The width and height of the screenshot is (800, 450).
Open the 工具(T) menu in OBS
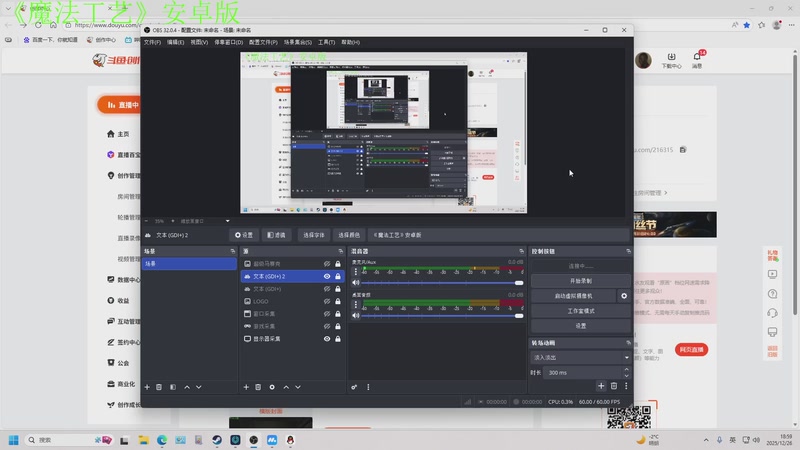(x=327, y=42)
